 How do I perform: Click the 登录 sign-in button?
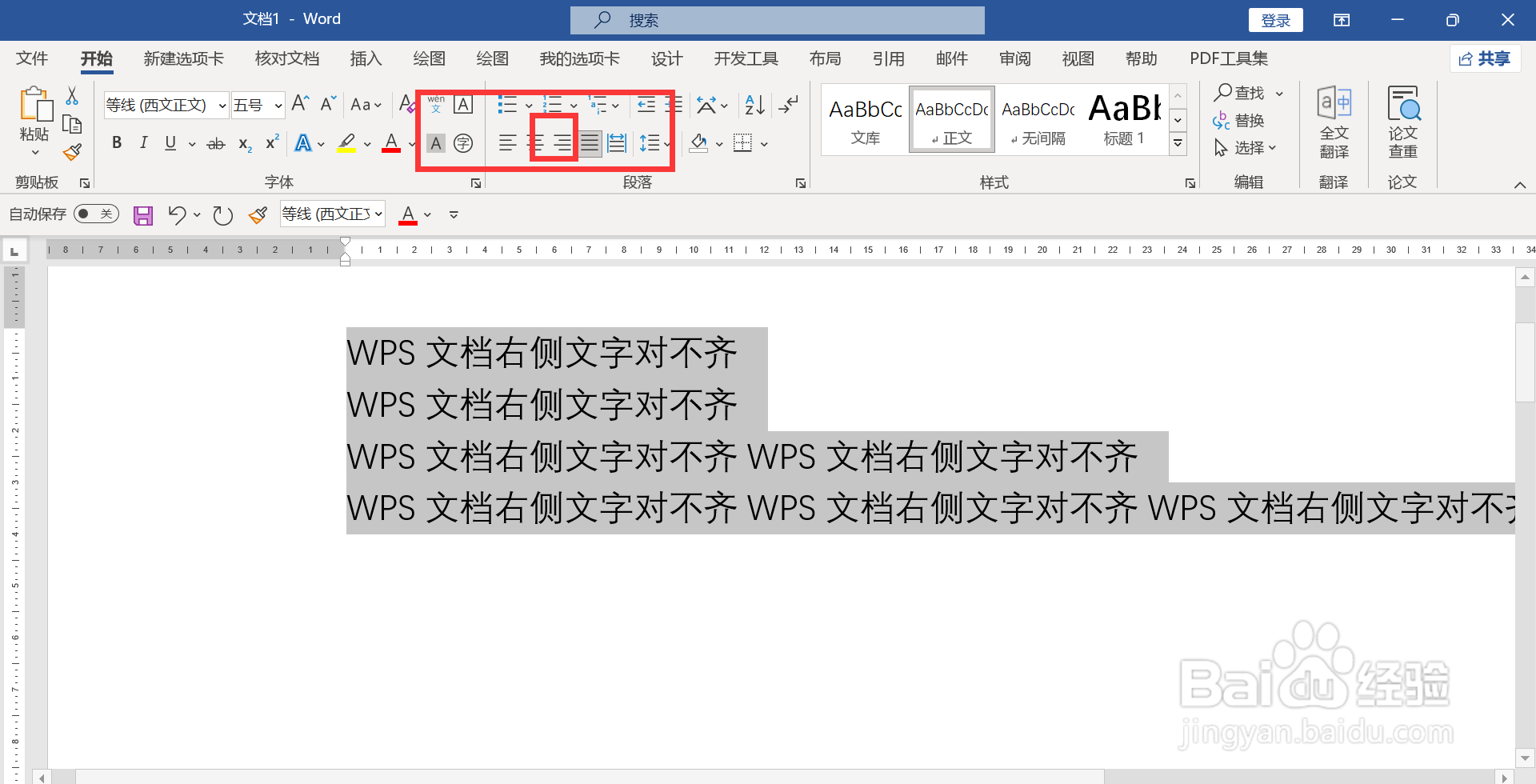tap(1276, 20)
